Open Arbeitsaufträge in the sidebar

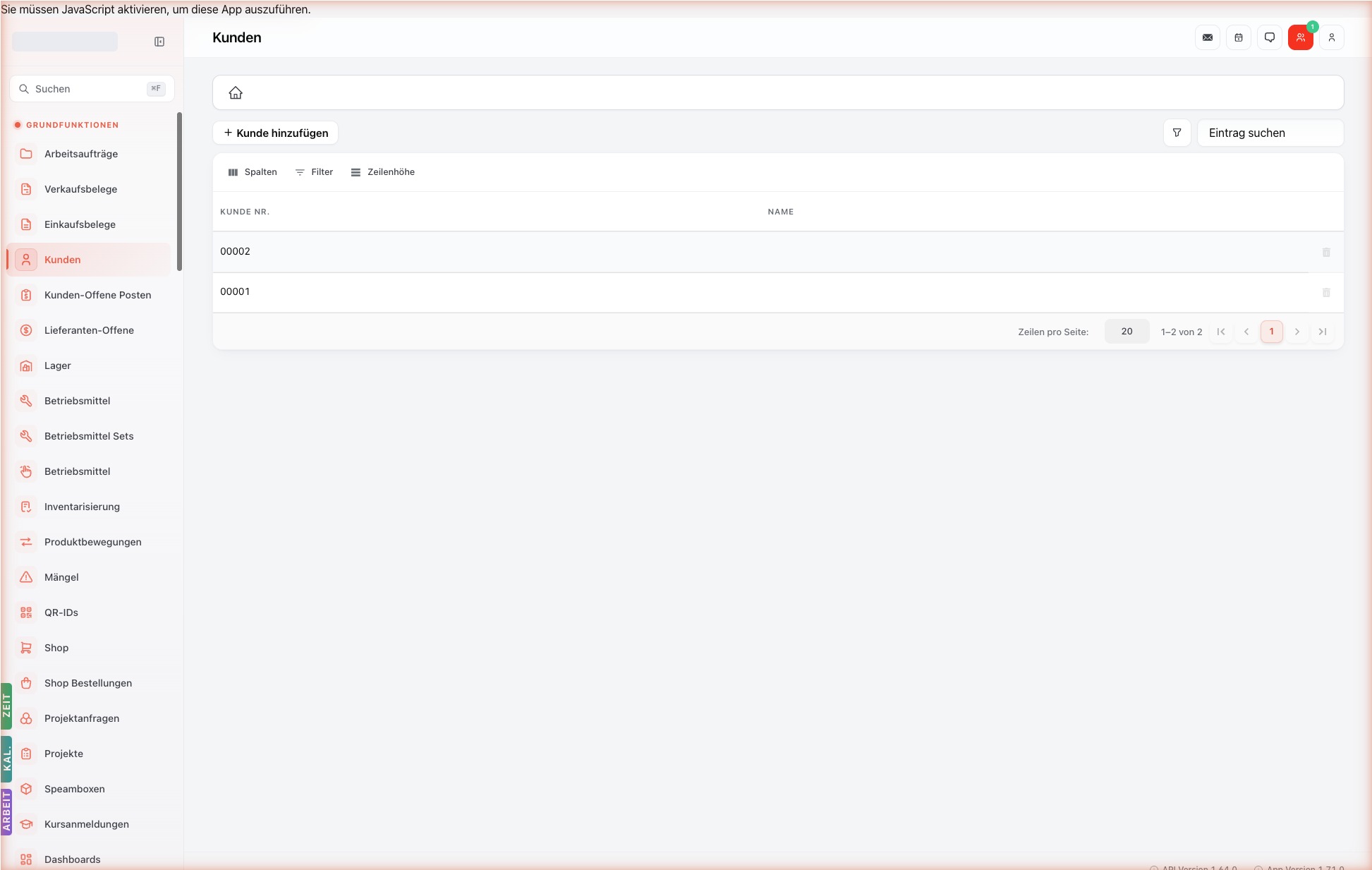(89, 154)
